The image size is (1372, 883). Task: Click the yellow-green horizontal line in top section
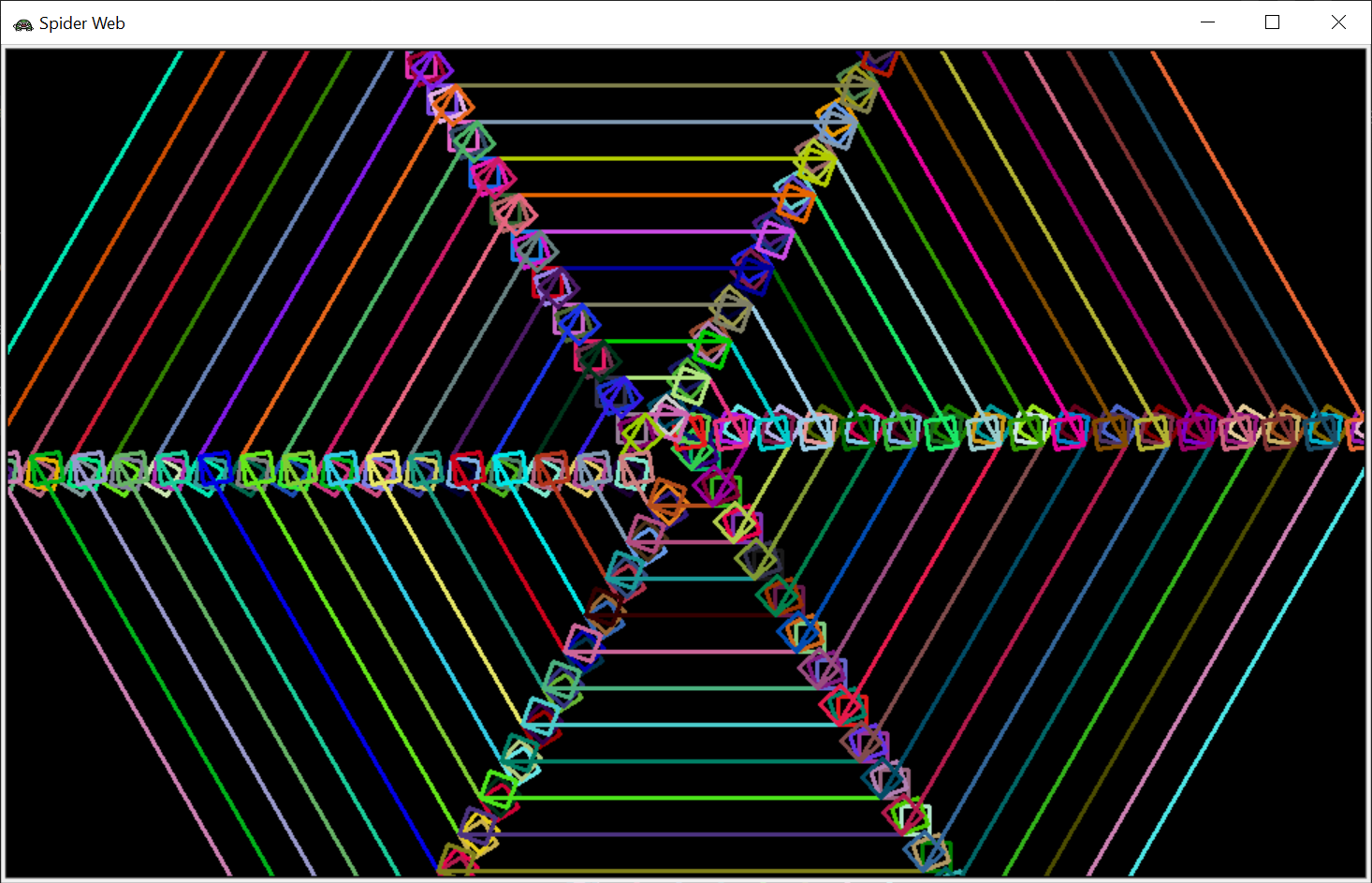click(646, 158)
